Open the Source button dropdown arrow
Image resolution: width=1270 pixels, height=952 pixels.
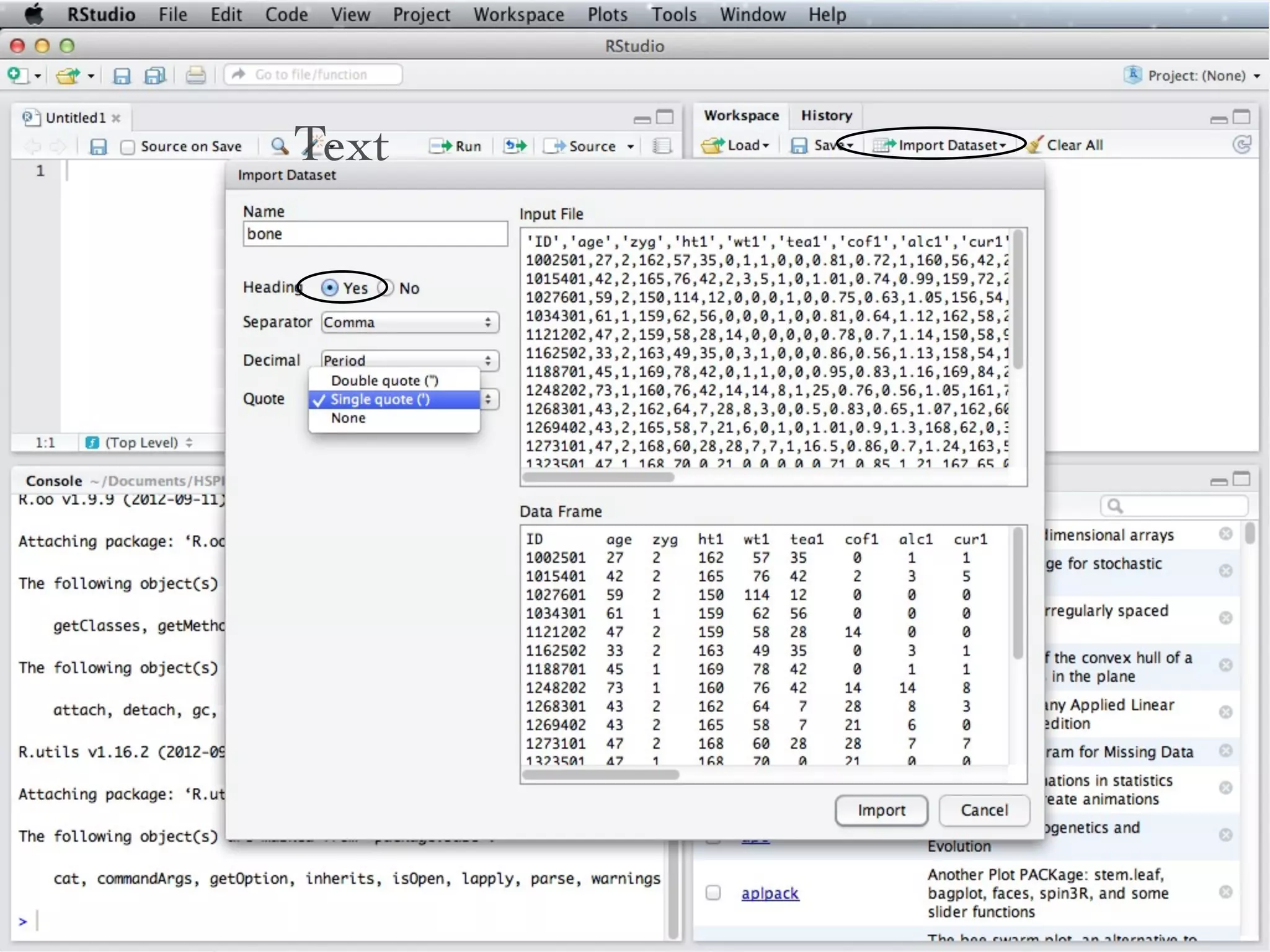(630, 147)
